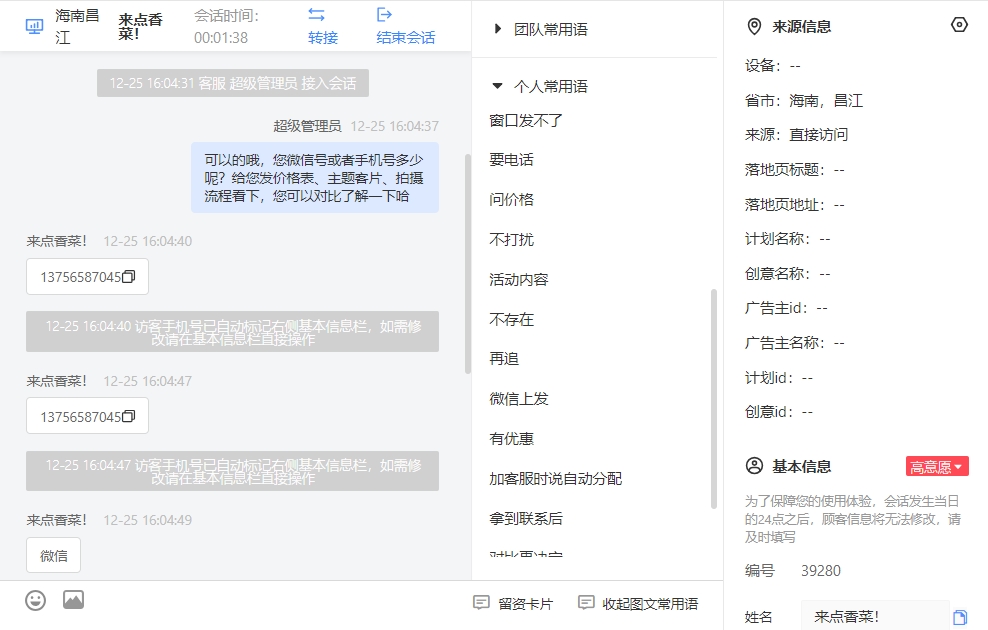Choose the 加客服时说自动分配 quick phrase

[556, 479]
